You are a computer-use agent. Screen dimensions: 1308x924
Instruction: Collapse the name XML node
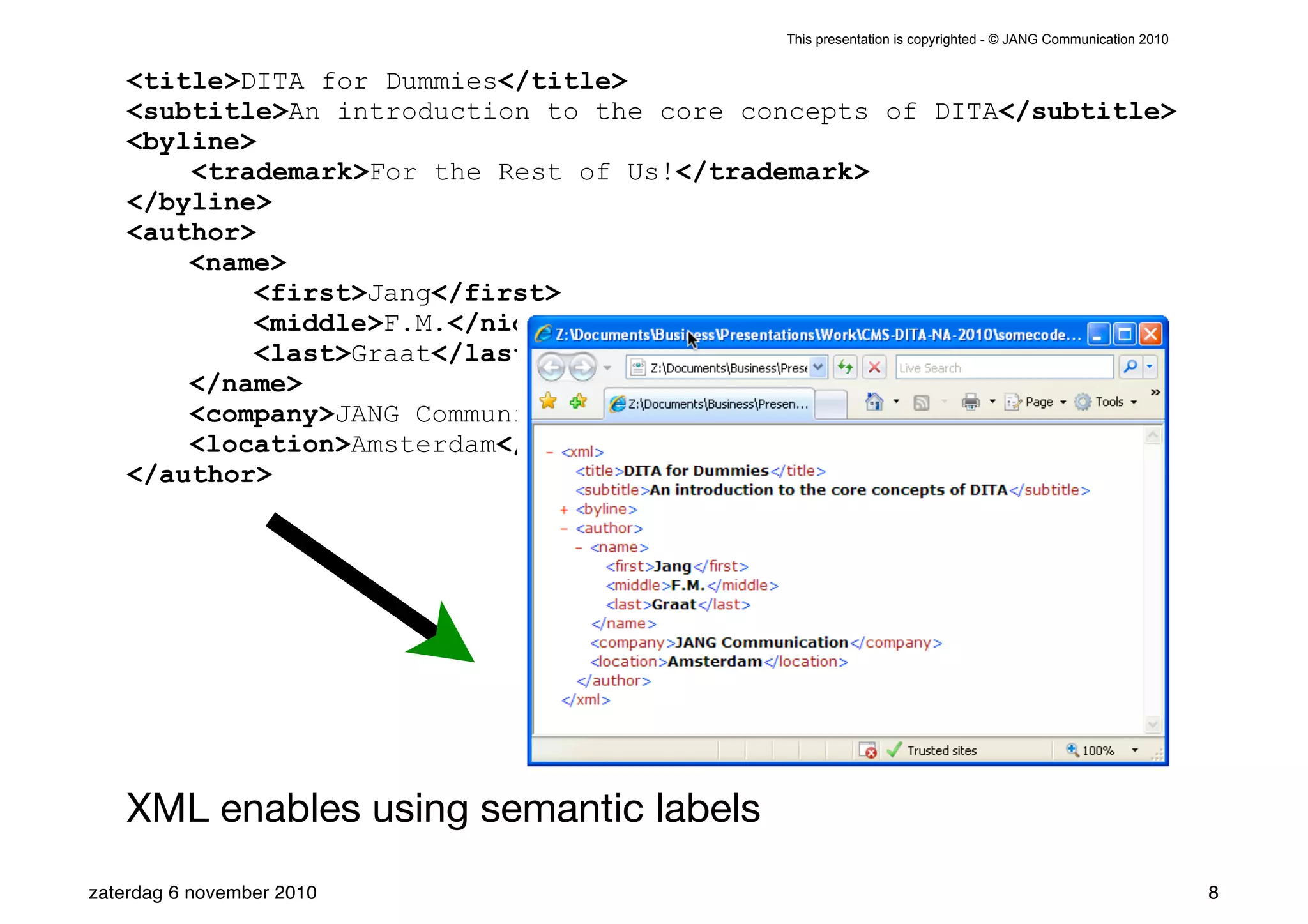[x=579, y=548]
